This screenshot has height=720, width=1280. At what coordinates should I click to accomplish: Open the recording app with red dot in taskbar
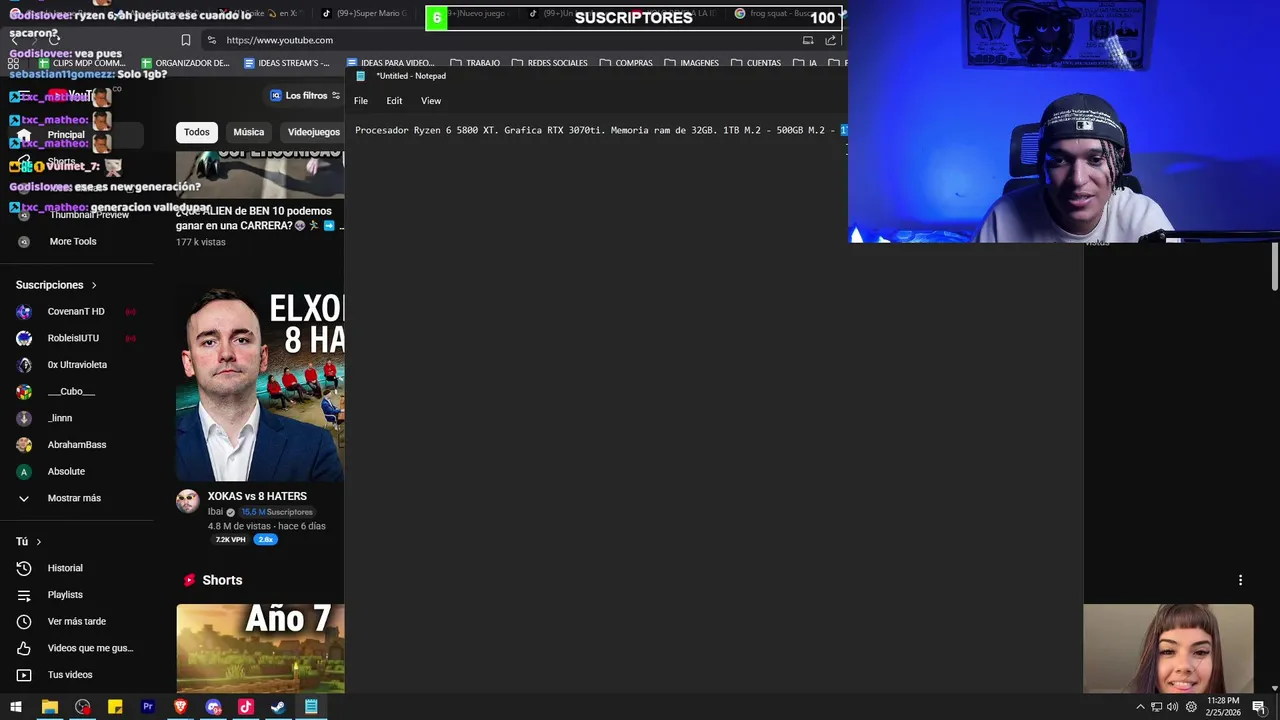(82, 707)
